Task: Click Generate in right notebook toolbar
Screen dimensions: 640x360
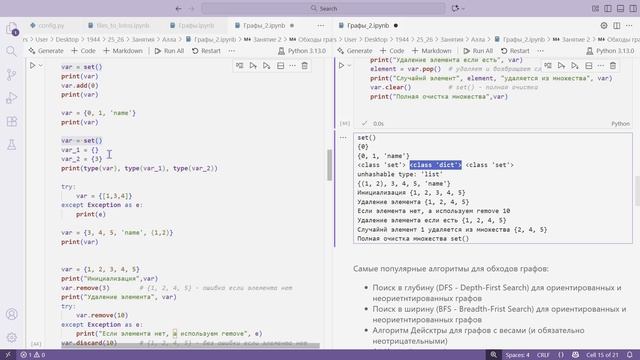Action: point(355,51)
